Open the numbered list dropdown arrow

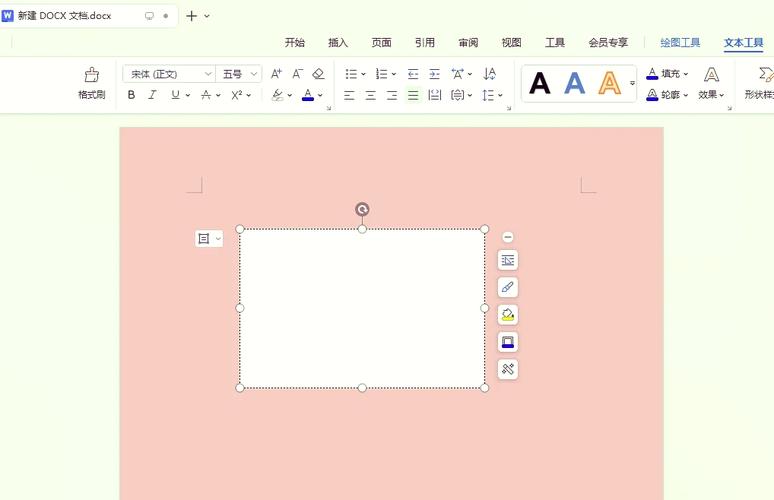pyautogui.click(x=394, y=75)
